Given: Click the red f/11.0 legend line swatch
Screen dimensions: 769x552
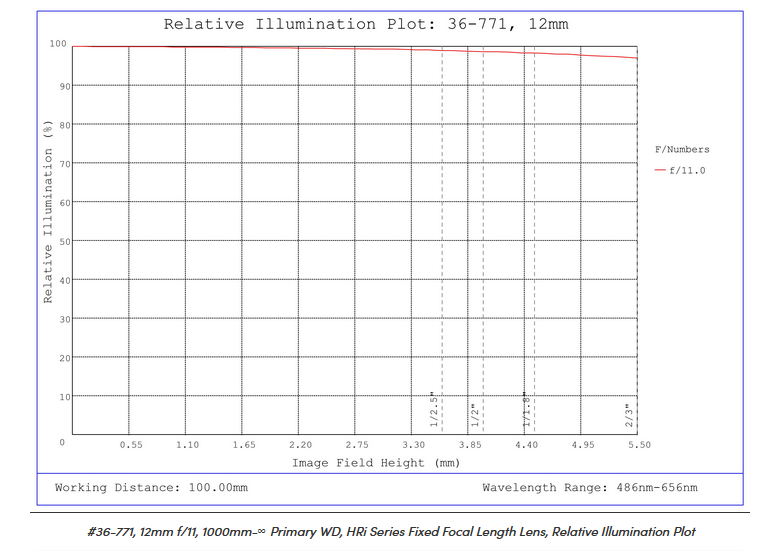Looking at the screenshot, I should [660, 171].
